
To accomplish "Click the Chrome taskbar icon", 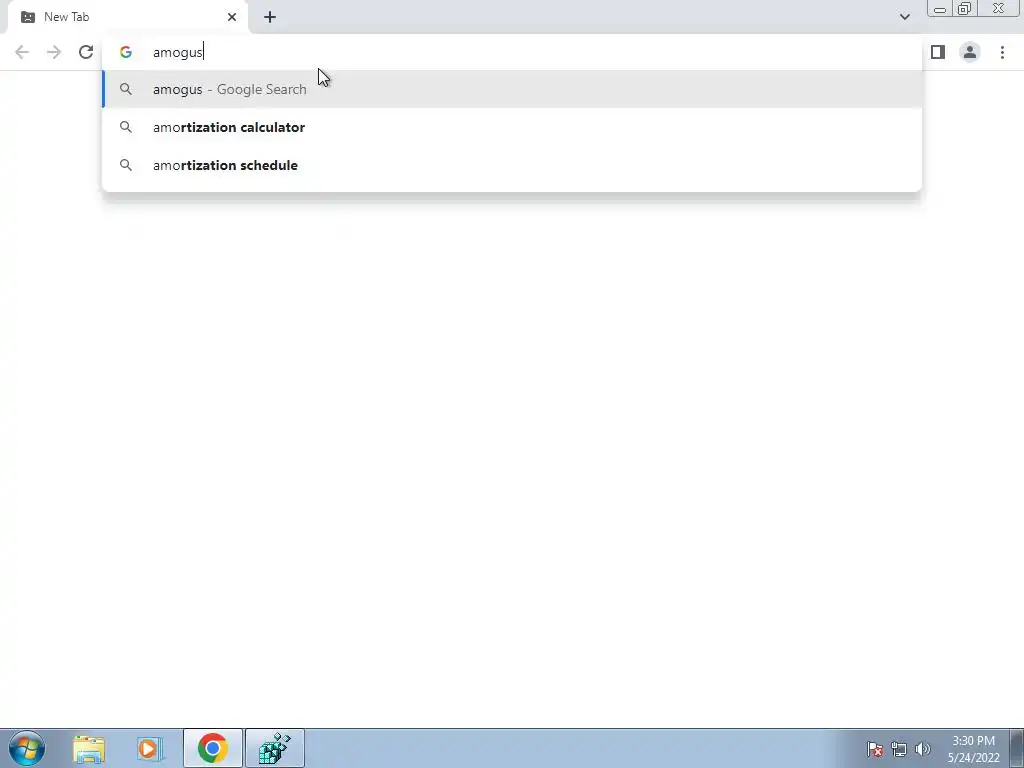I will (x=213, y=748).
